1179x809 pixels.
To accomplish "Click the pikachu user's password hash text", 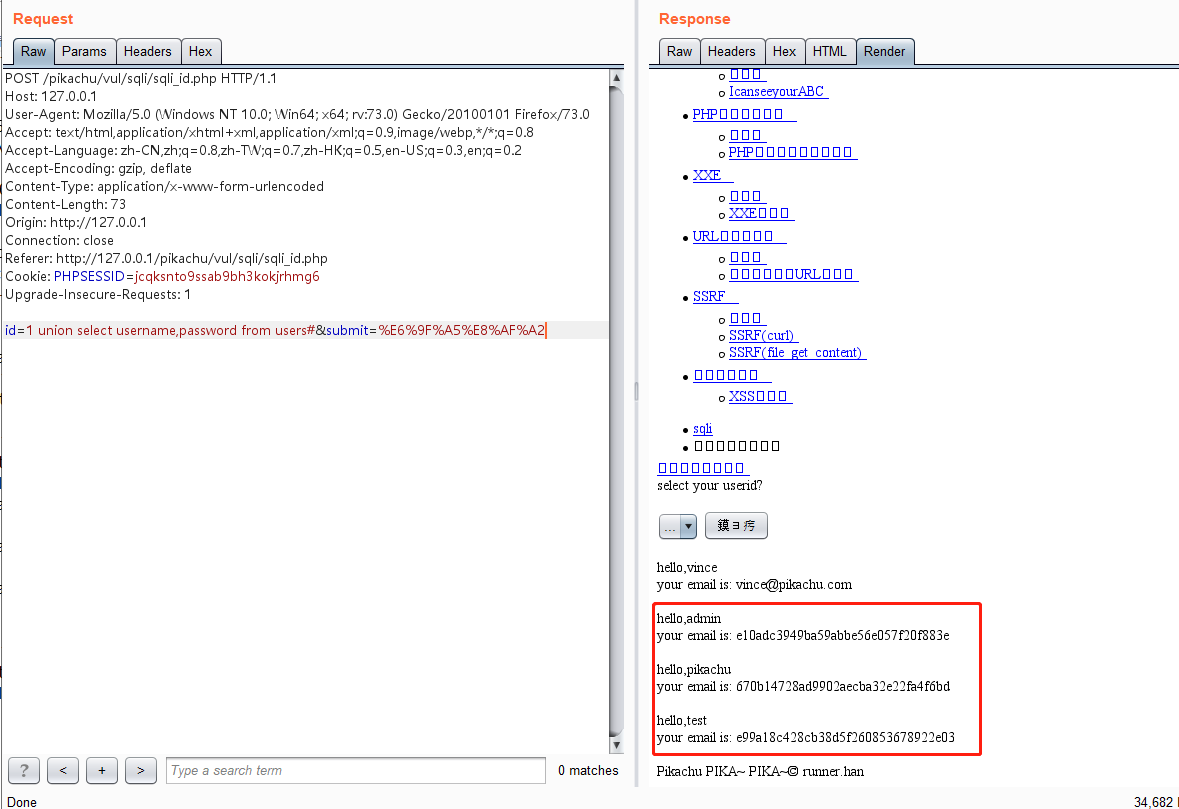I will (843, 686).
